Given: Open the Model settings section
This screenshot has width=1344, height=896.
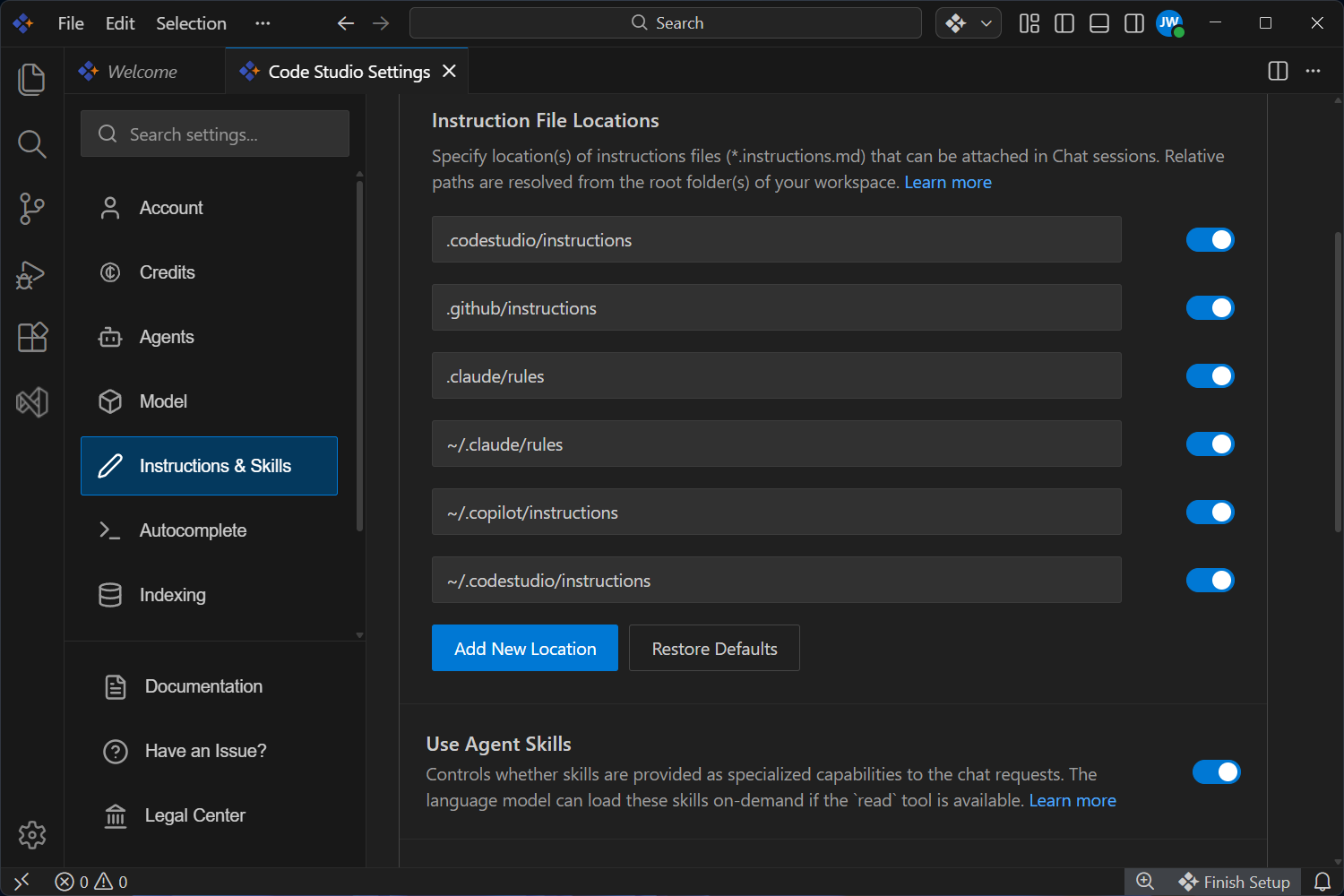Looking at the screenshot, I should click(x=209, y=401).
